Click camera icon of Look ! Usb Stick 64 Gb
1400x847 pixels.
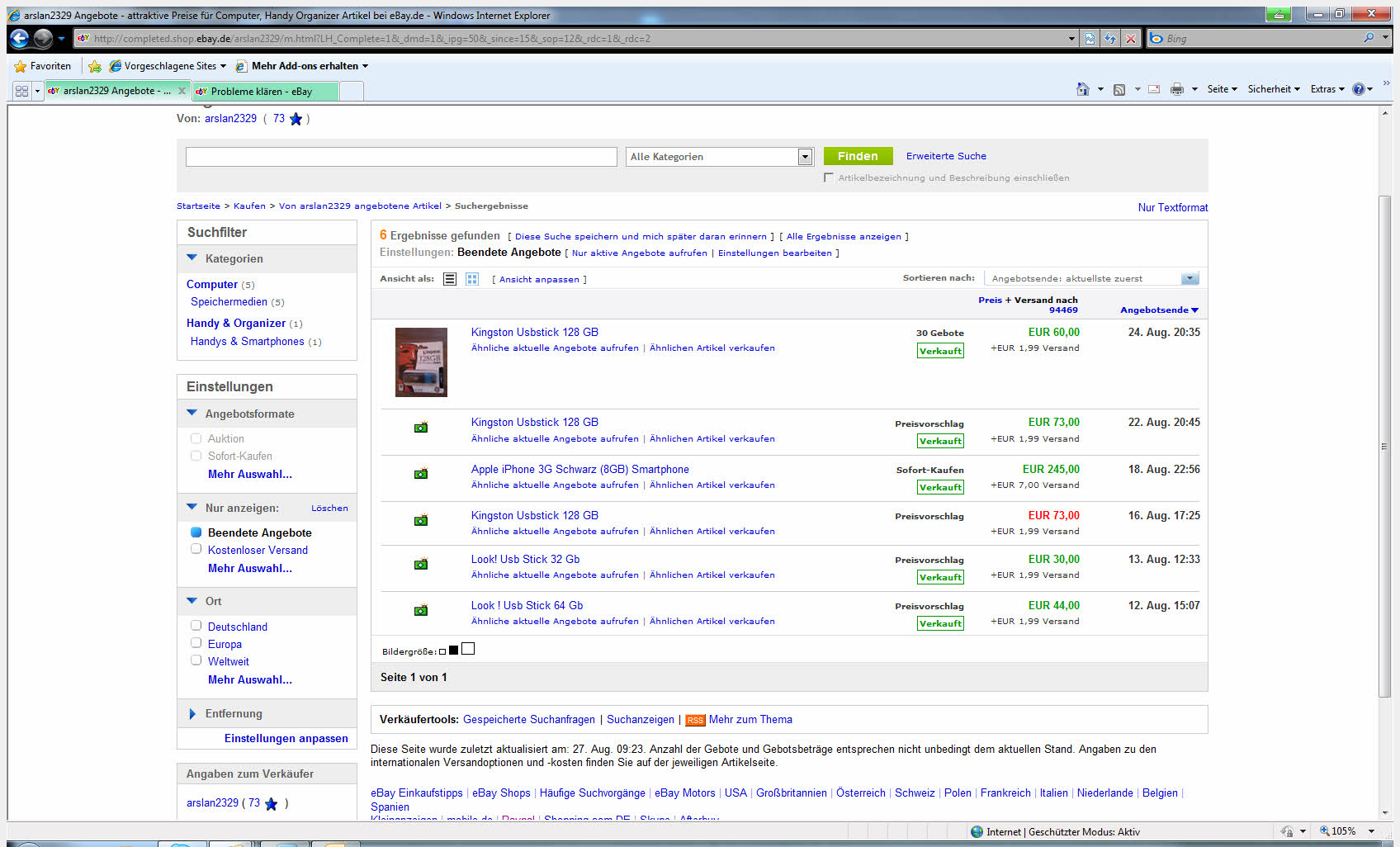pos(421,611)
